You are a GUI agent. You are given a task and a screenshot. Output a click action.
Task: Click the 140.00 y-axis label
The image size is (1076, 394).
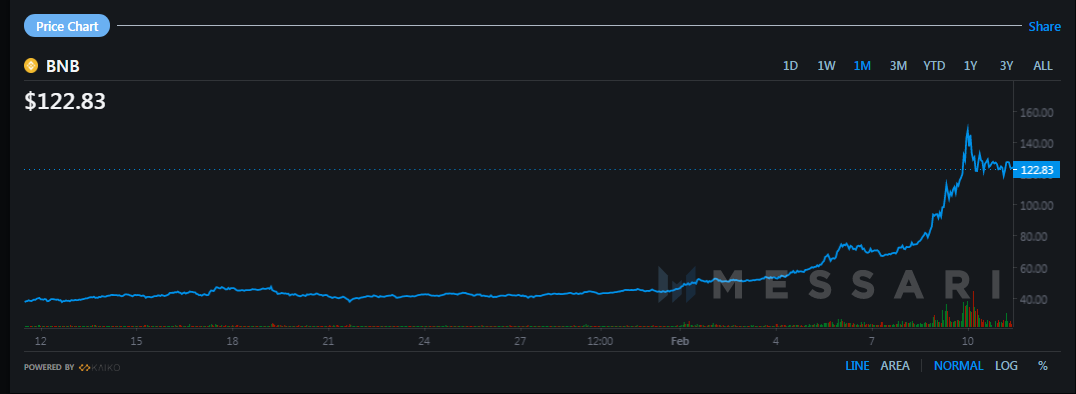coord(1037,143)
